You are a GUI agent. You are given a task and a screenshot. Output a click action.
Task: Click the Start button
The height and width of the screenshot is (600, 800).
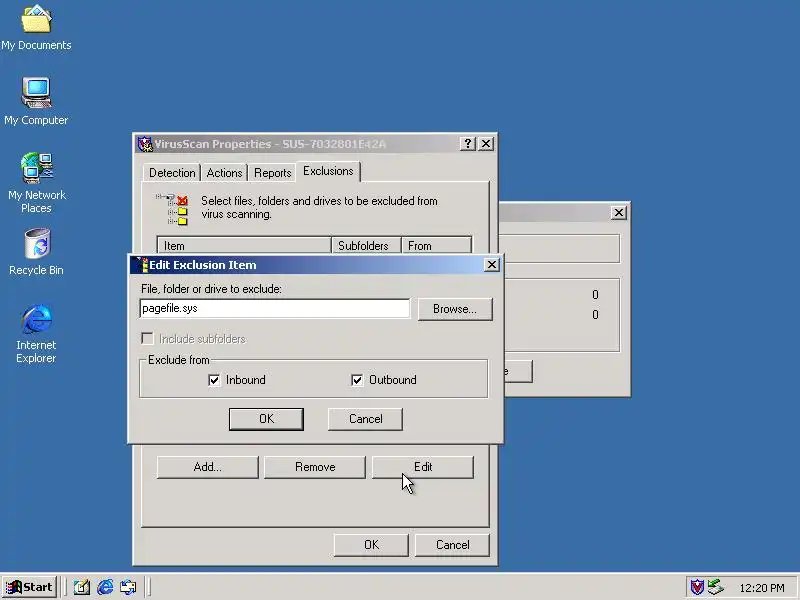pos(30,587)
